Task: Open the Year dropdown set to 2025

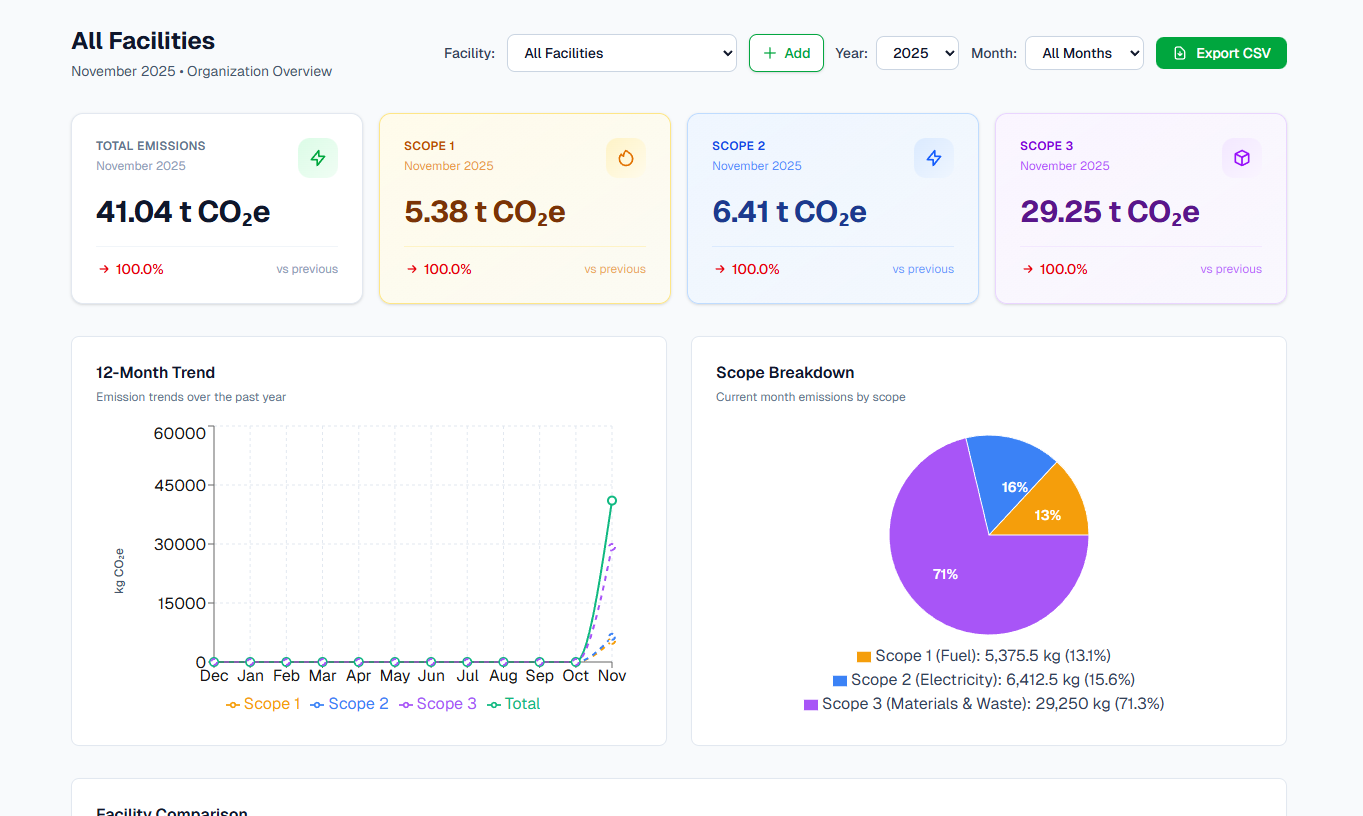Action: pyautogui.click(x=917, y=52)
